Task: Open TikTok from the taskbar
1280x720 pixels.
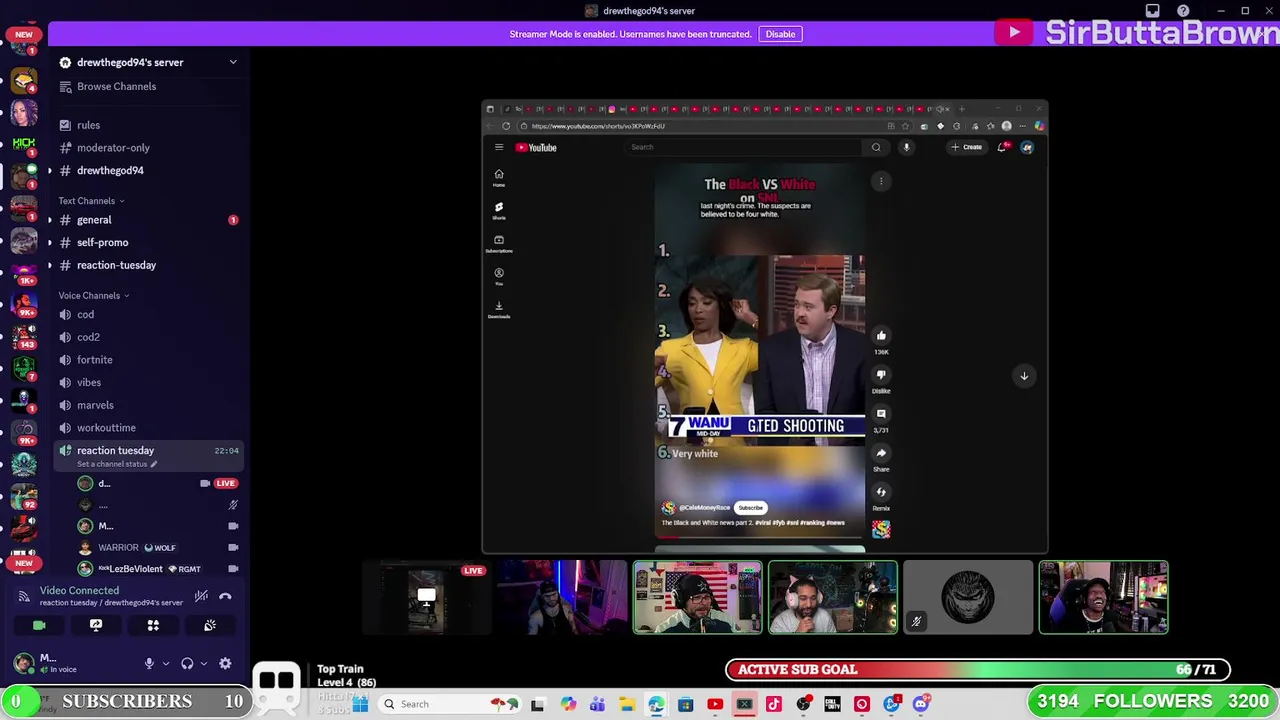Action: tap(773, 704)
